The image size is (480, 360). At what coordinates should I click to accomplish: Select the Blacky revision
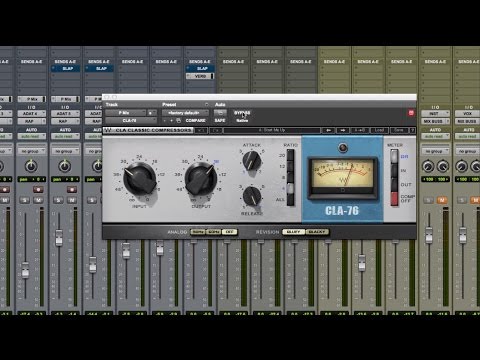click(x=317, y=232)
